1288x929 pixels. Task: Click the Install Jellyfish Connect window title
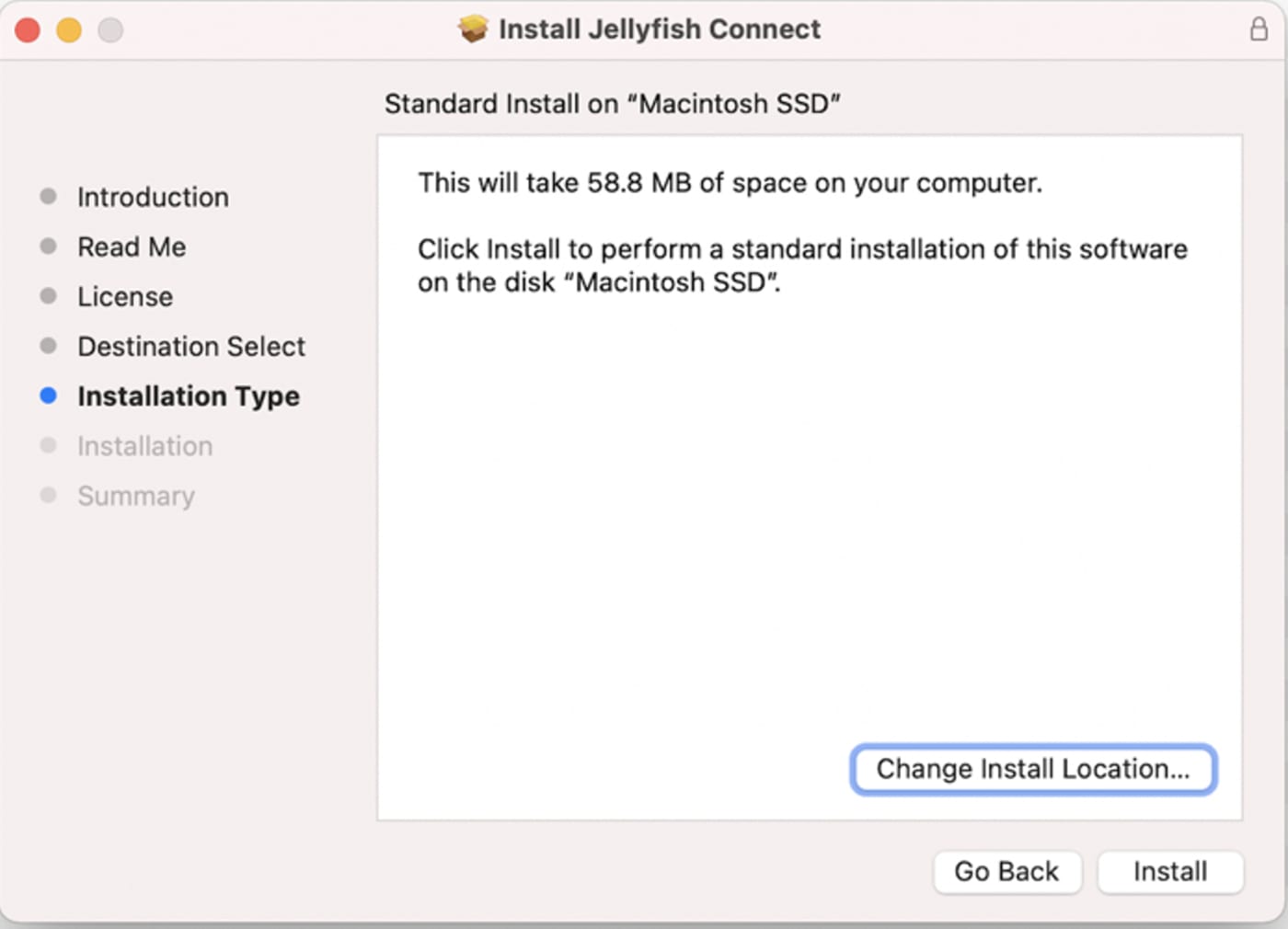659,29
